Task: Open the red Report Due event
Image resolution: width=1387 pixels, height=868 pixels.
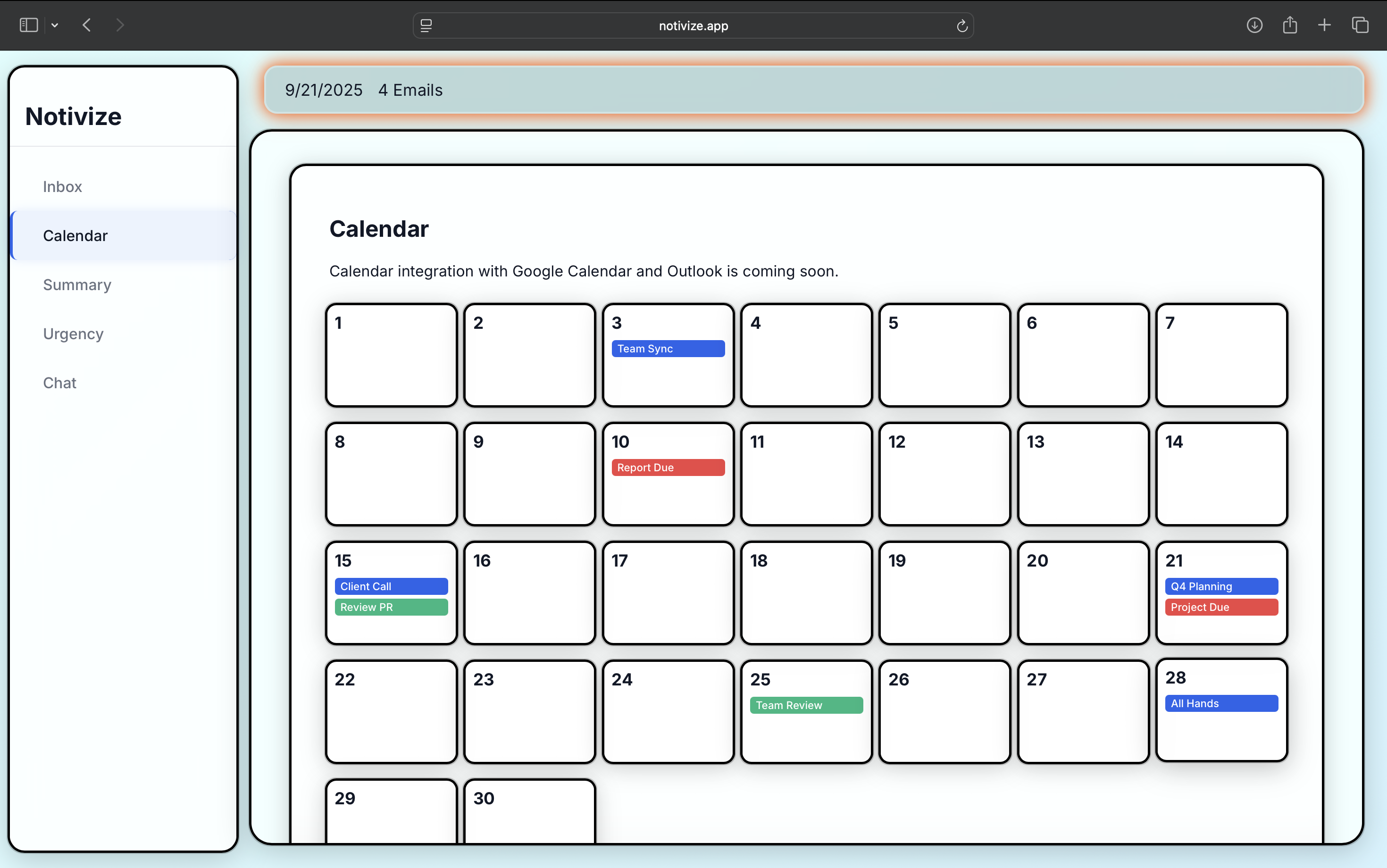Action: point(668,467)
